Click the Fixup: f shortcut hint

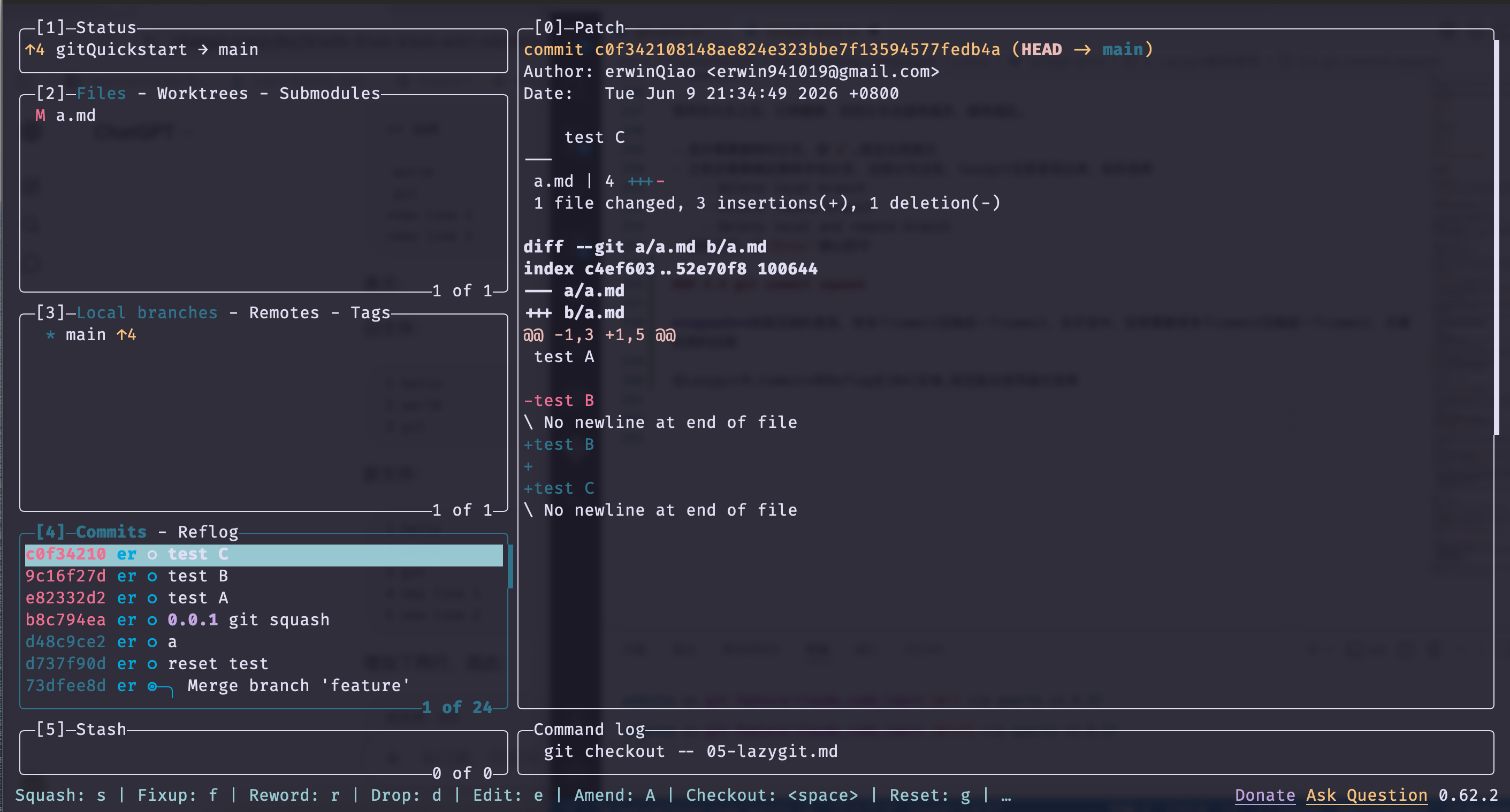pyautogui.click(x=177, y=795)
